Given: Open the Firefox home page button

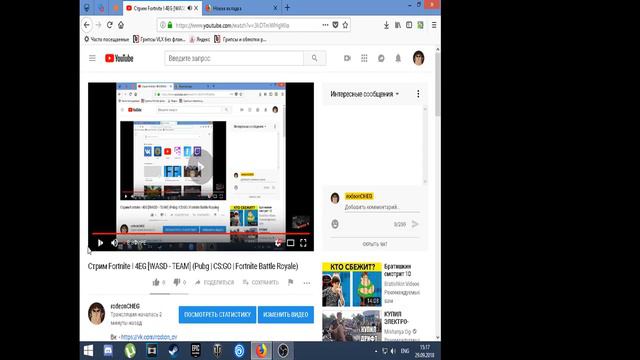Looking at the screenshot, I should [121, 25].
